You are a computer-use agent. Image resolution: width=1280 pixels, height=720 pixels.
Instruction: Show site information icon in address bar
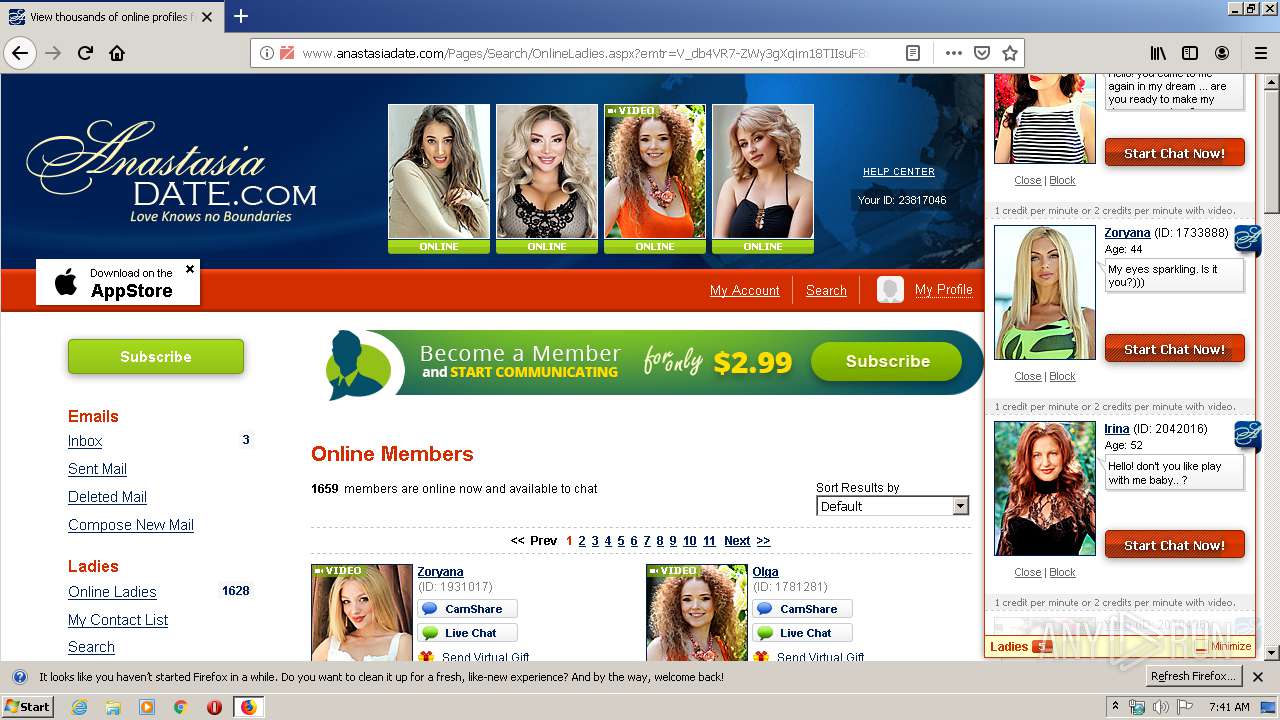point(266,53)
